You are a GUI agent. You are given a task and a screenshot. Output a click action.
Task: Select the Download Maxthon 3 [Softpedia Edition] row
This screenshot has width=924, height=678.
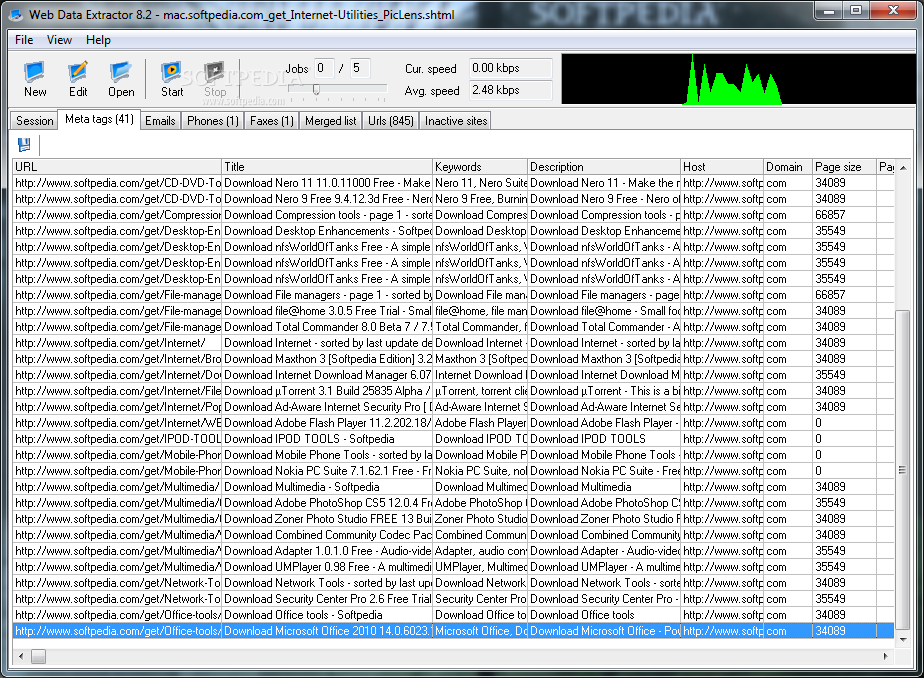coord(453,358)
